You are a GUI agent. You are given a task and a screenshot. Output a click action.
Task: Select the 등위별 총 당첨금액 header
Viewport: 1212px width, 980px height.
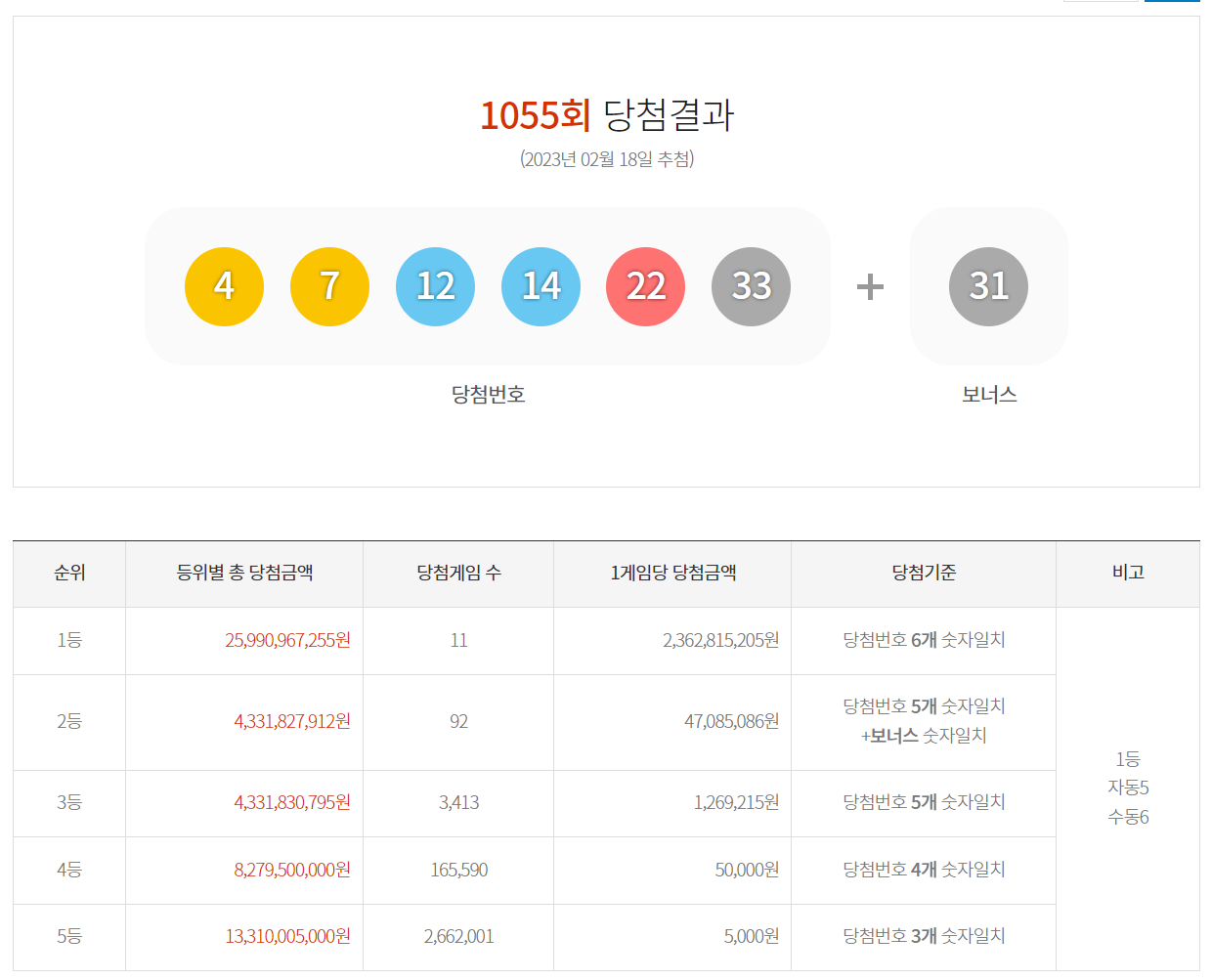(x=244, y=575)
